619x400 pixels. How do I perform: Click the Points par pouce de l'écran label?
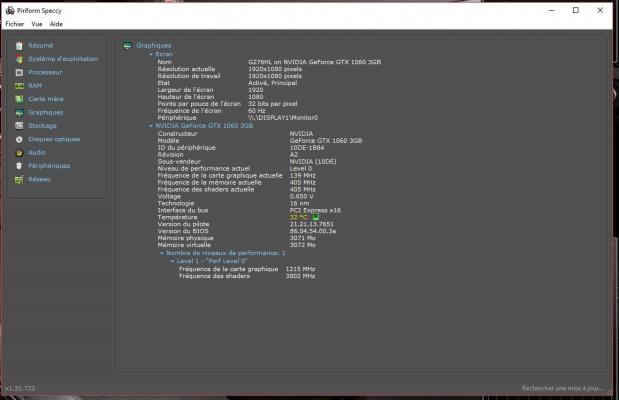pos(199,104)
